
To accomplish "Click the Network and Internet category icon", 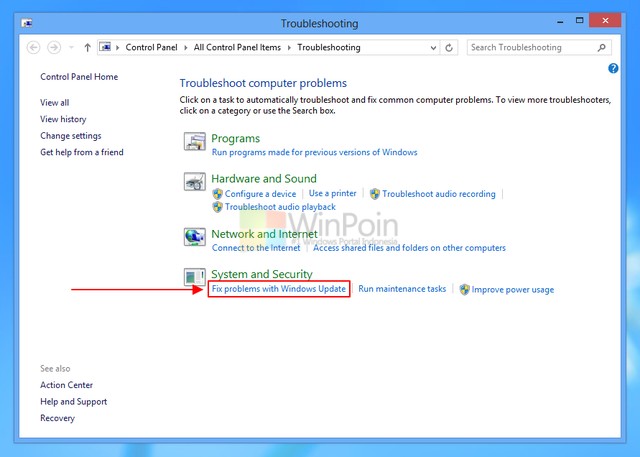I will pos(194,237).
